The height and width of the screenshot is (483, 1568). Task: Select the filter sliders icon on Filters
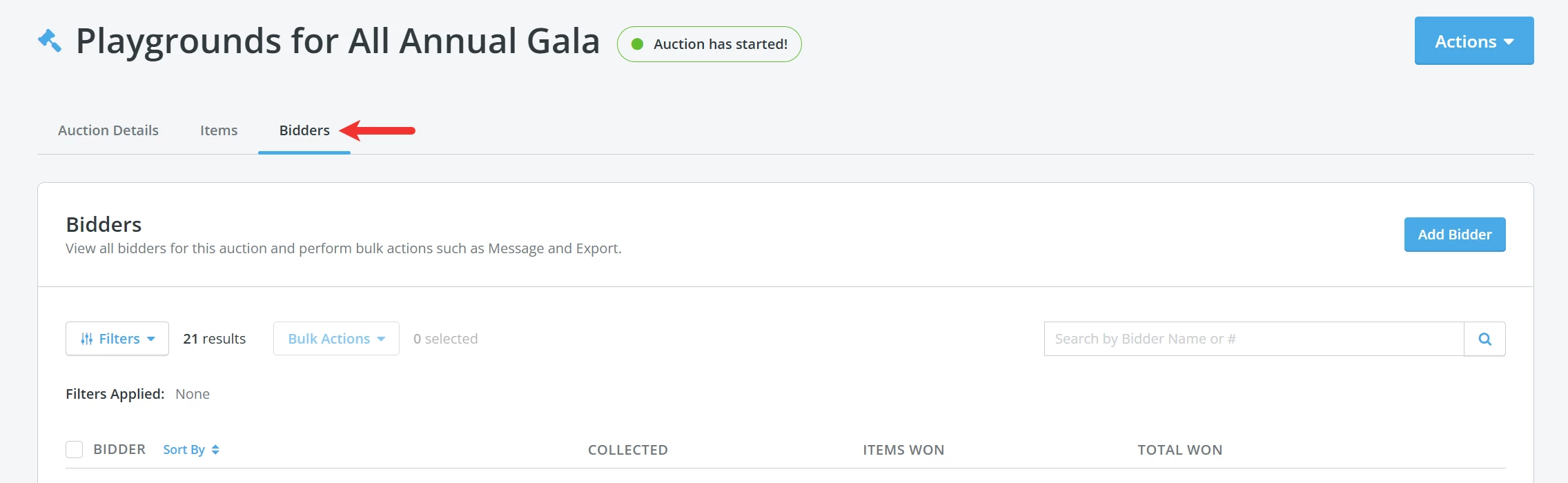[x=88, y=338]
